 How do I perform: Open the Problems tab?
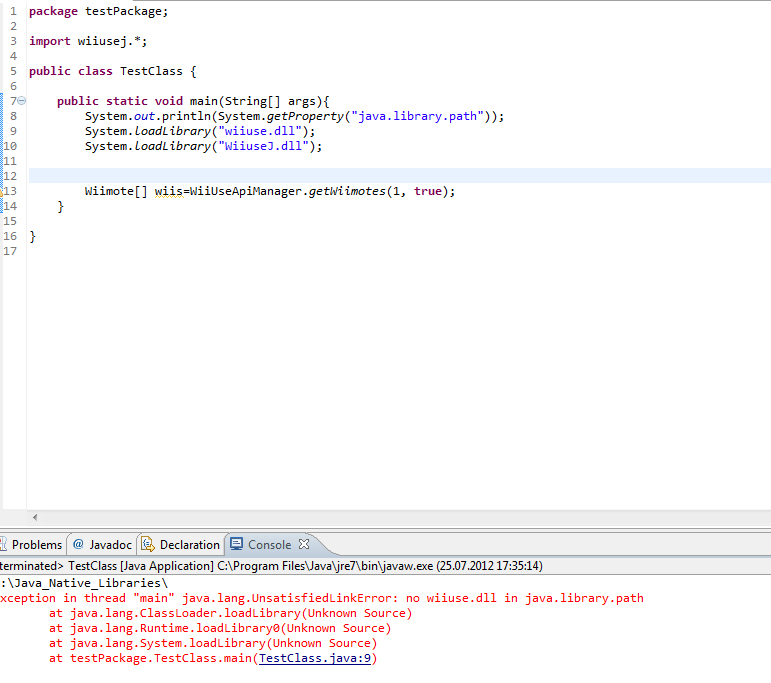click(x=35, y=545)
